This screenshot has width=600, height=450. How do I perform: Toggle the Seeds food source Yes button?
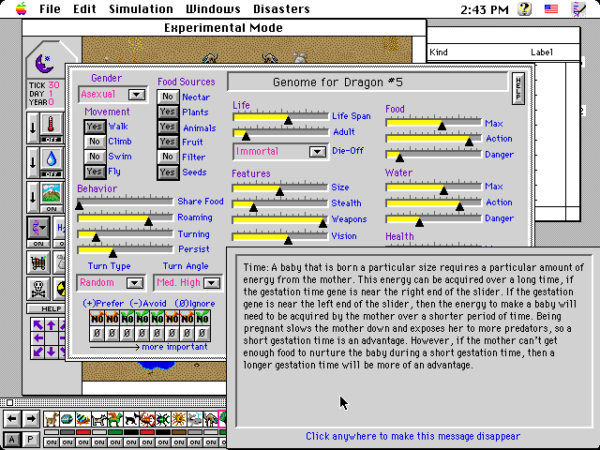point(168,172)
